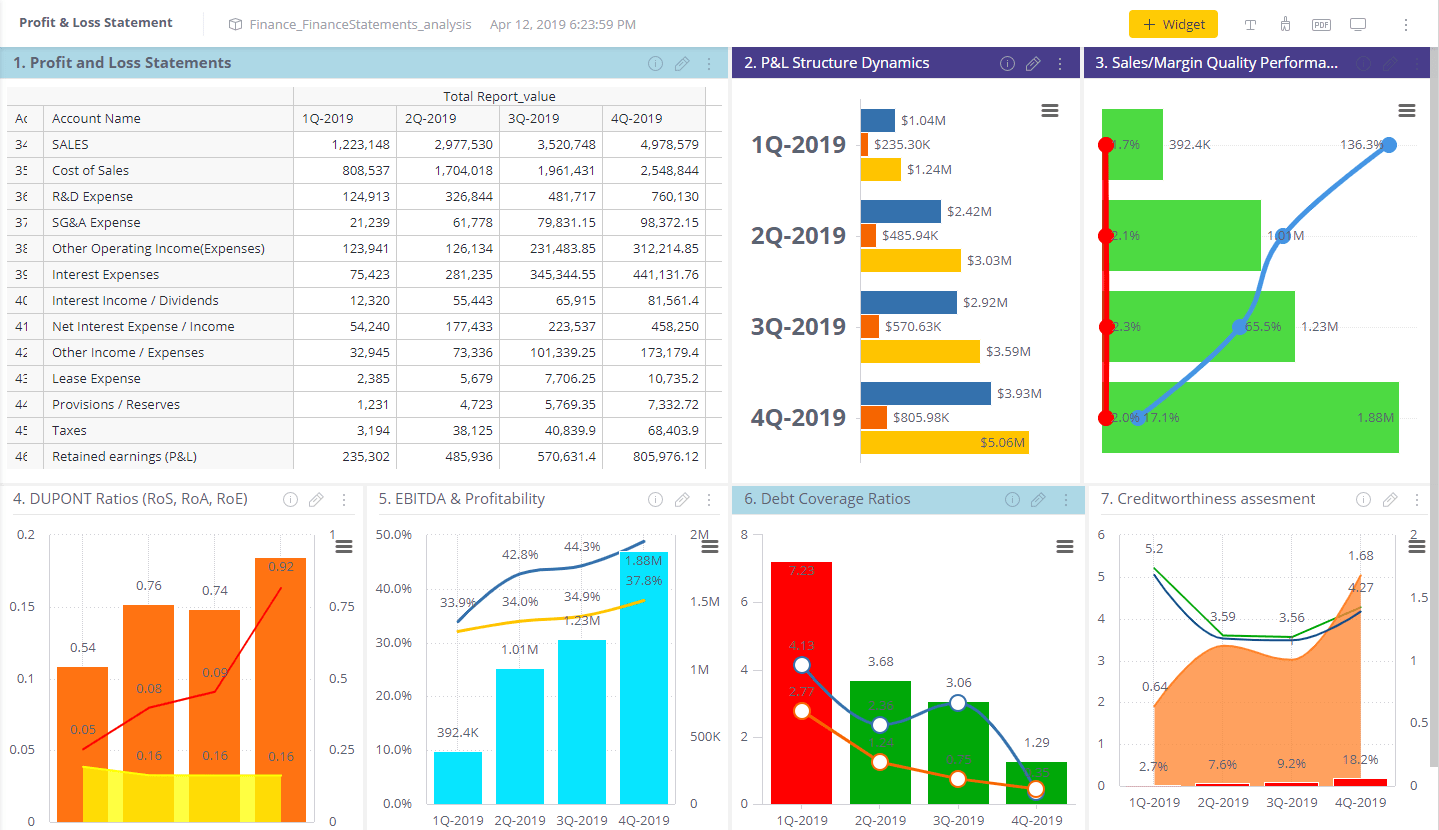Click the + Widget button
The image size is (1439, 830).
pos(1173,24)
